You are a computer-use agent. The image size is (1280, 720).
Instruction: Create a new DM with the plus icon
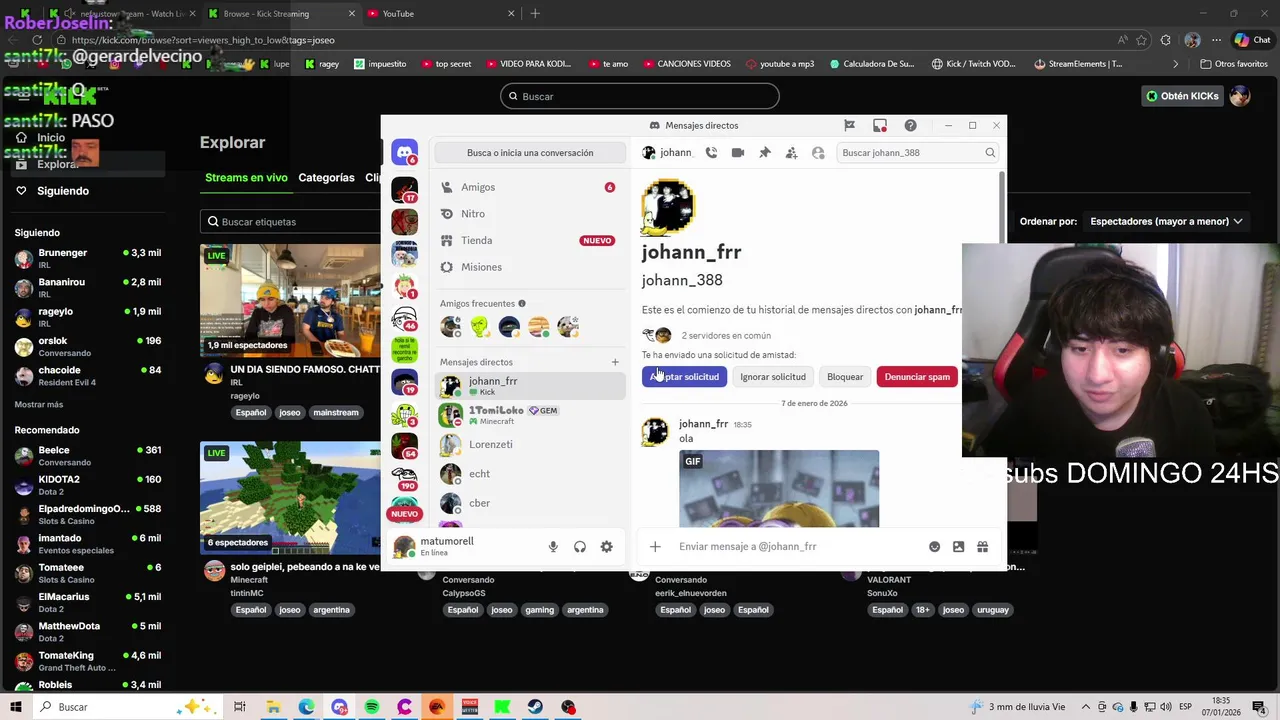615,362
